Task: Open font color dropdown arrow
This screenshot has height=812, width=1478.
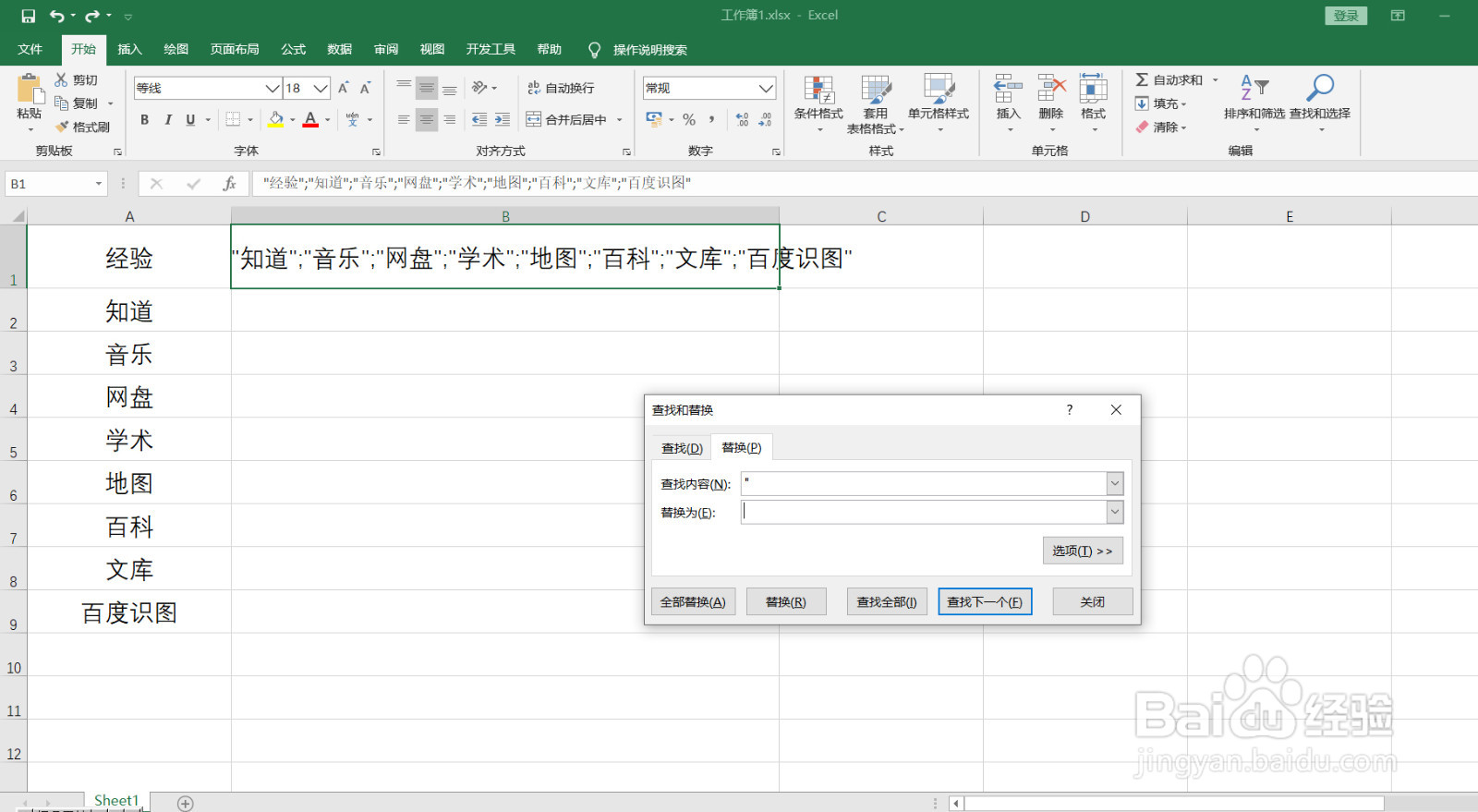Action: point(328,119)
